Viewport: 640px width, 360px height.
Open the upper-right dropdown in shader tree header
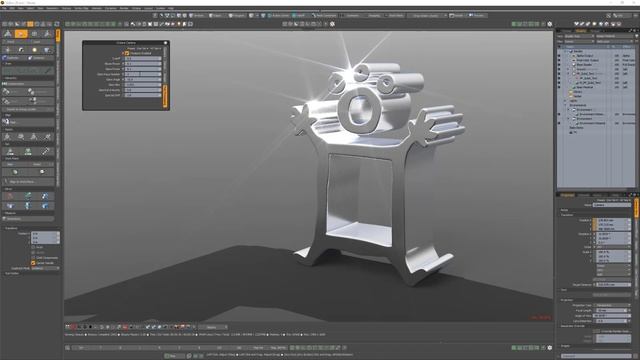[x=614, y=36]
